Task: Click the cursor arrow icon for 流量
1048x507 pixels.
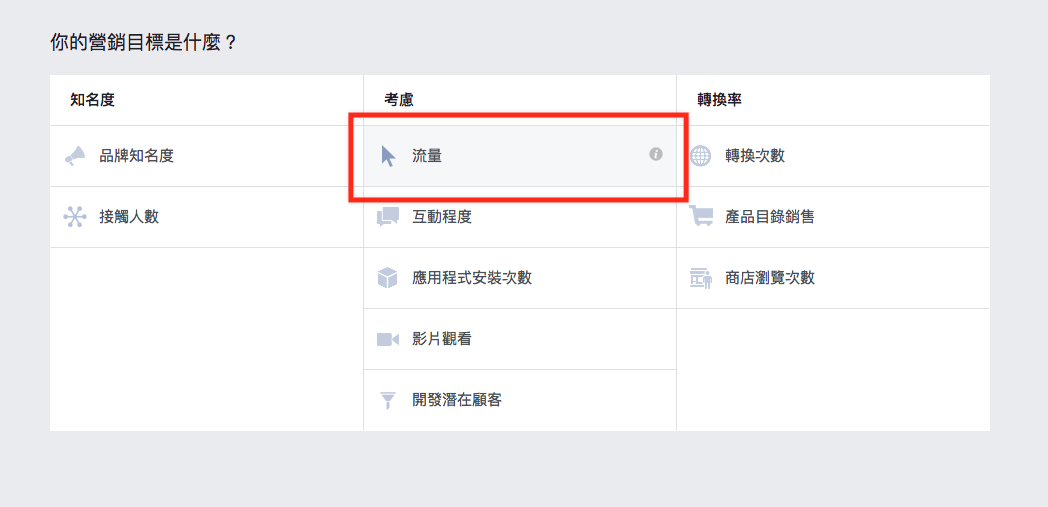Action: 388,156
